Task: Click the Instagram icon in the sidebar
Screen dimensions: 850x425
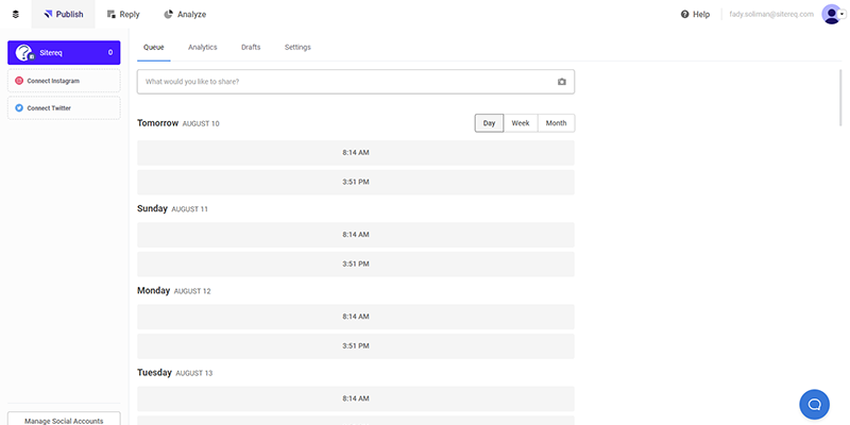Action: (19, 80)
